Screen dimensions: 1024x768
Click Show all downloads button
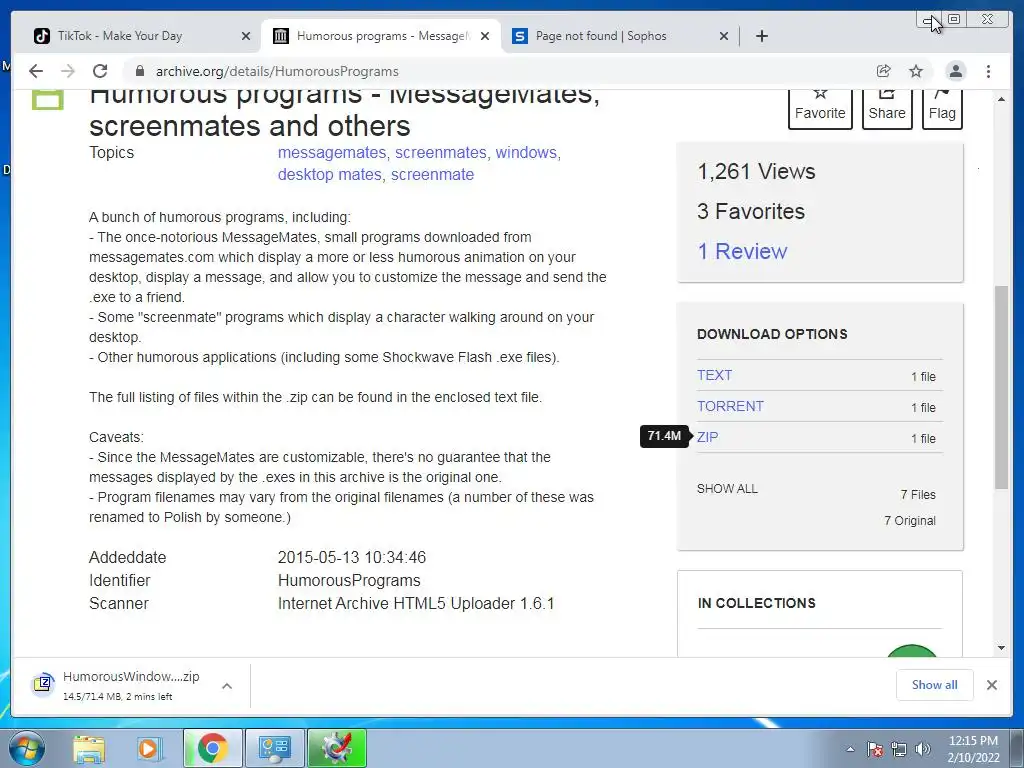coord(935,684)
